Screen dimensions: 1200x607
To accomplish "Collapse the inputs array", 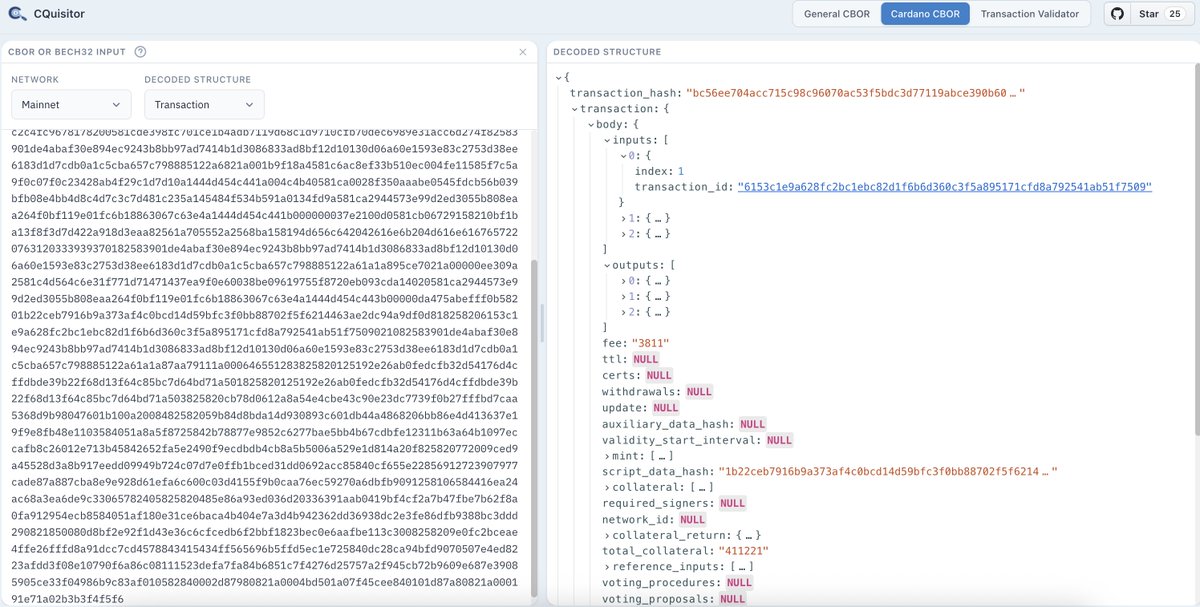I will pos(606,141).
